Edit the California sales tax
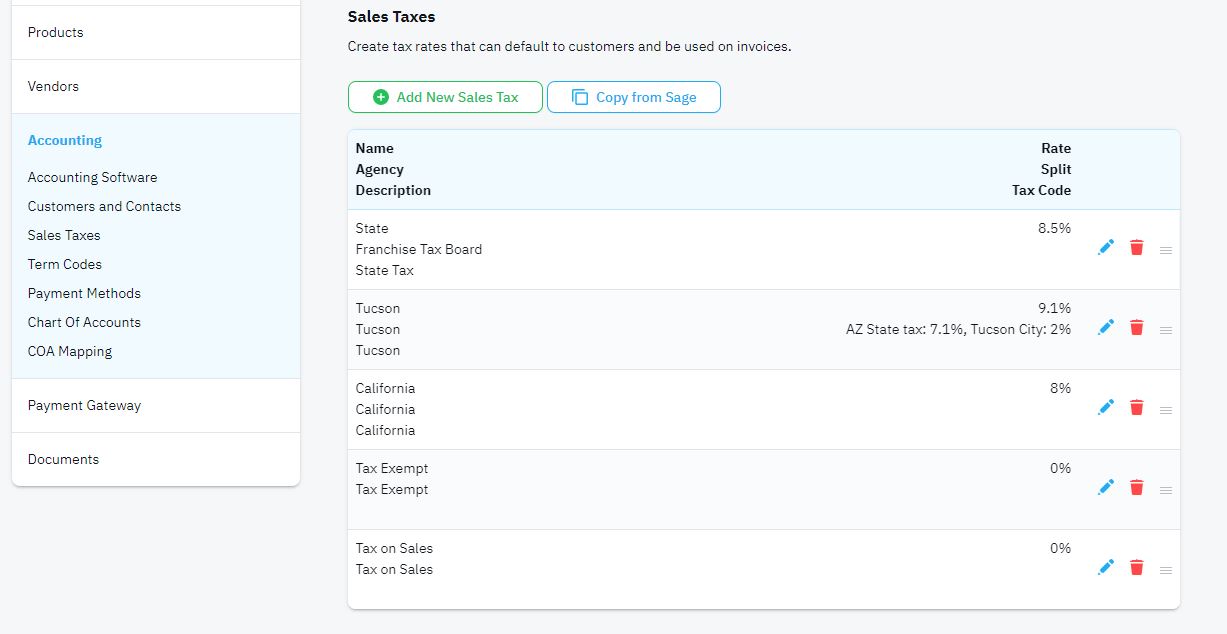Image resolution: width=1227 pixels, height=634 pixels. coord(1106,407)
